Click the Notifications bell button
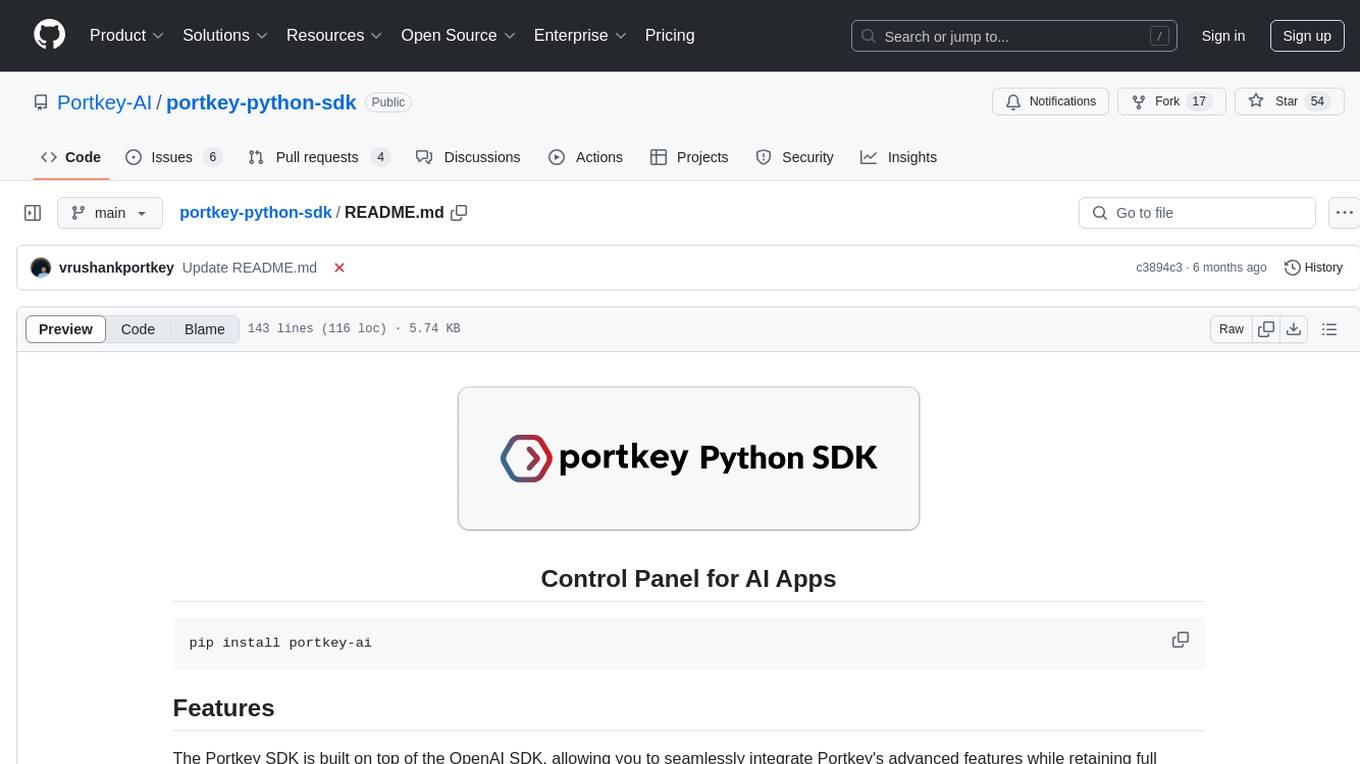1360x764 pixels. click(1051, 101)
